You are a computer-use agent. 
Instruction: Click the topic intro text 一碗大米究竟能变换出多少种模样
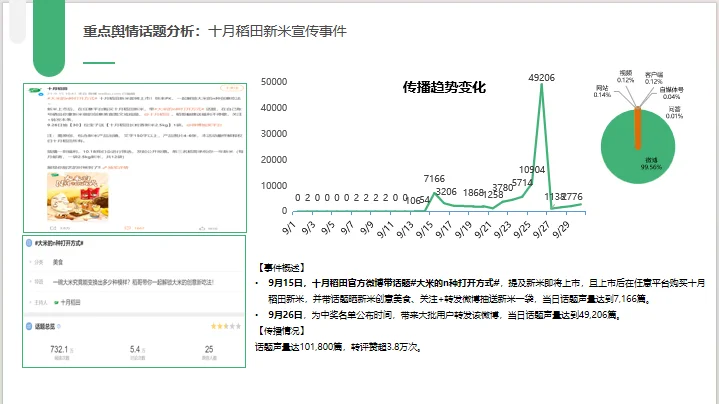(x=133, y=282)
